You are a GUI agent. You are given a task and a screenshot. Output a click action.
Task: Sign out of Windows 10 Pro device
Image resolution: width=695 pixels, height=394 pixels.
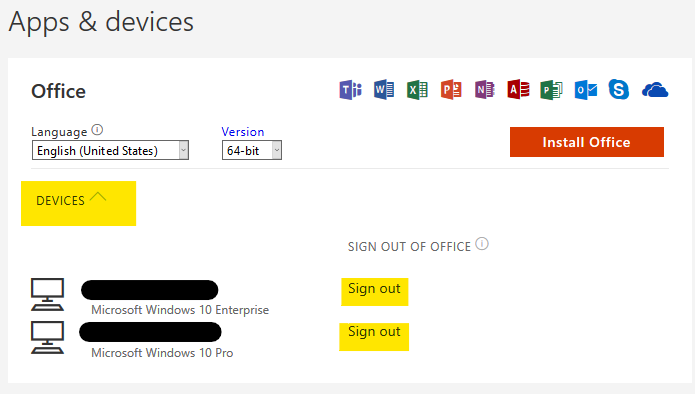coord(374,332)
